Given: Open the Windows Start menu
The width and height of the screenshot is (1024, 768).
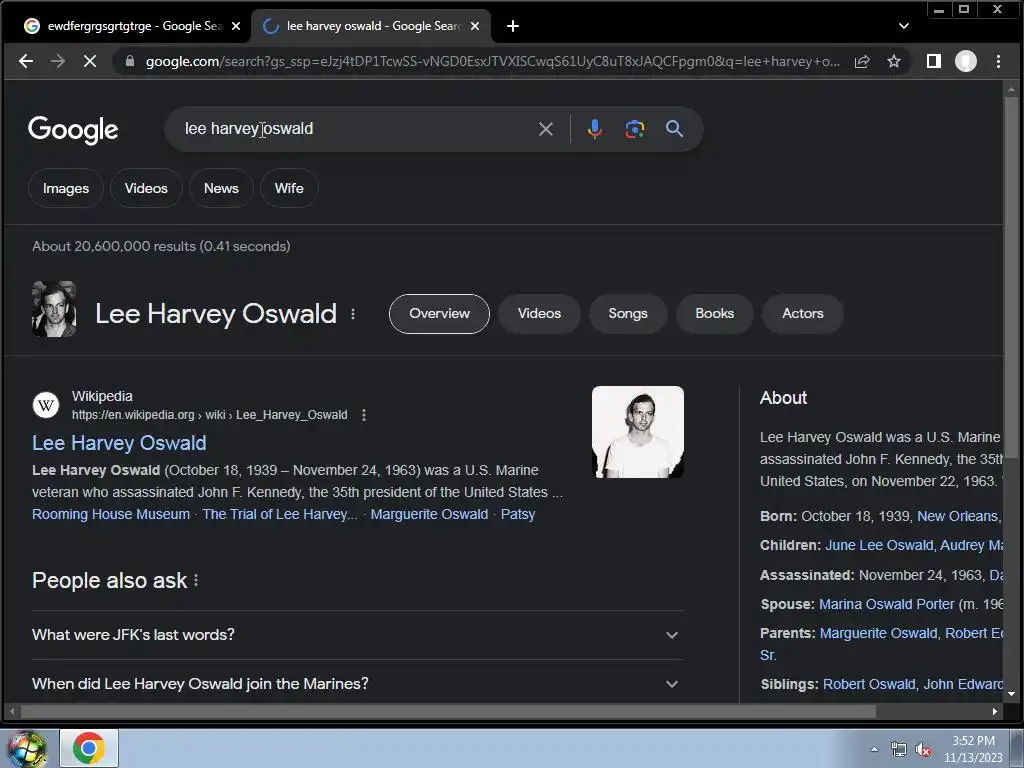Looking at the screenshot, I should pos(27,748).
